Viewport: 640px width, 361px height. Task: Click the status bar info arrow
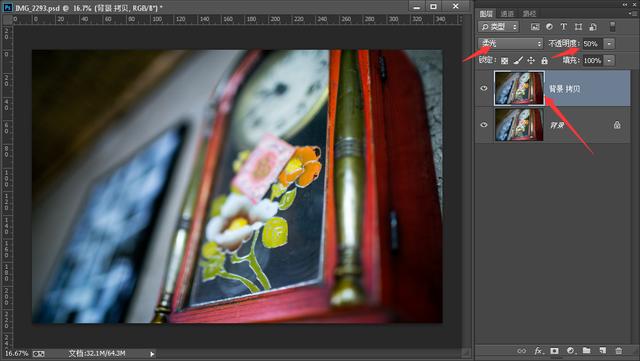click(152, 354)
